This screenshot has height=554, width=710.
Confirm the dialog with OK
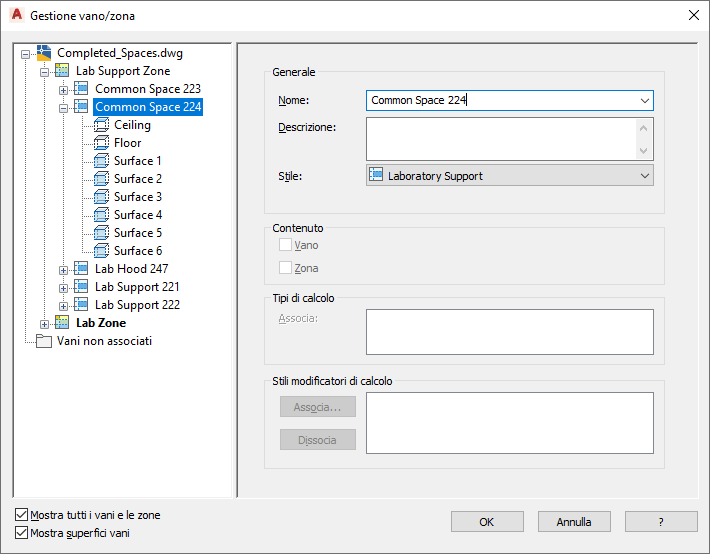[487, 522]
